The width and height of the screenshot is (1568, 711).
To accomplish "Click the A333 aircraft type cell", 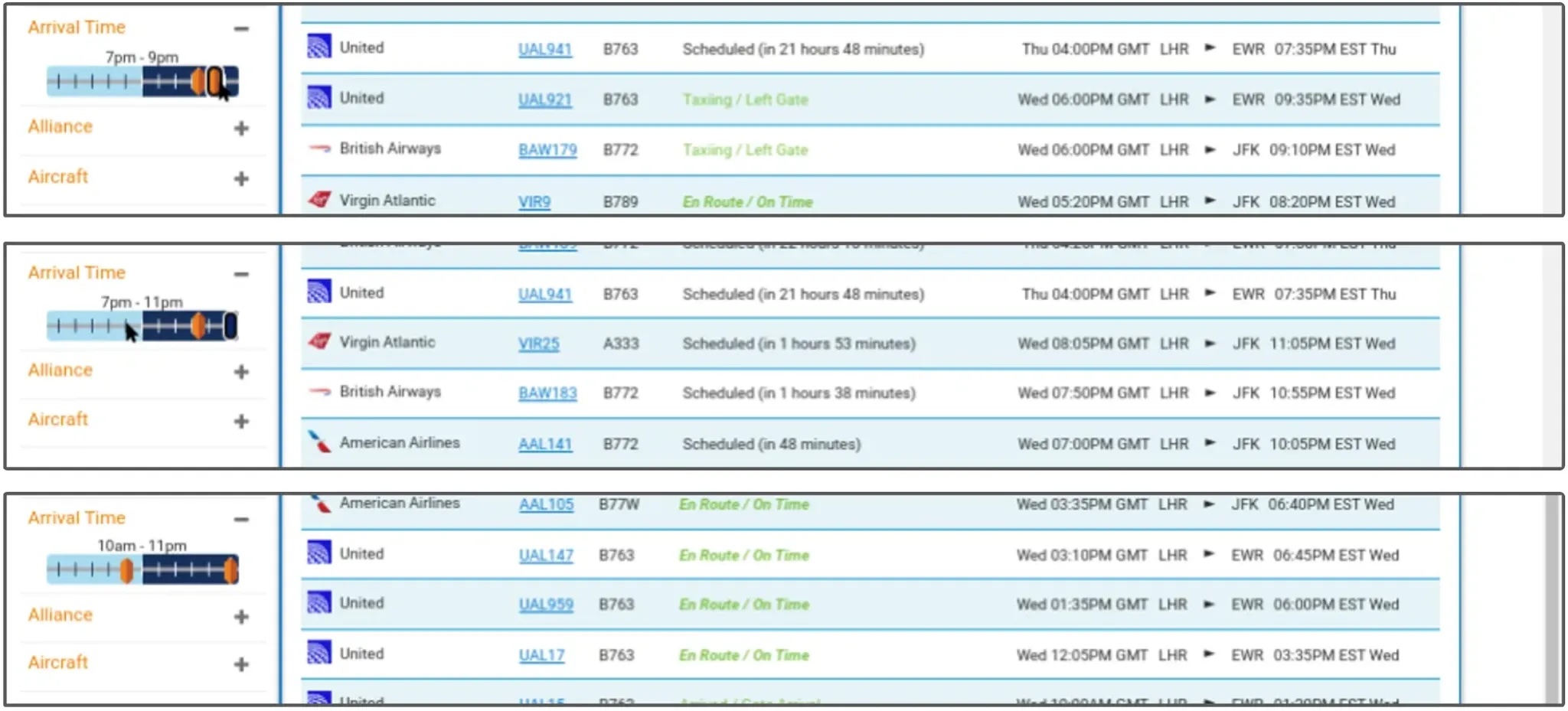I will pyautogui.click(x=620, y=344).
